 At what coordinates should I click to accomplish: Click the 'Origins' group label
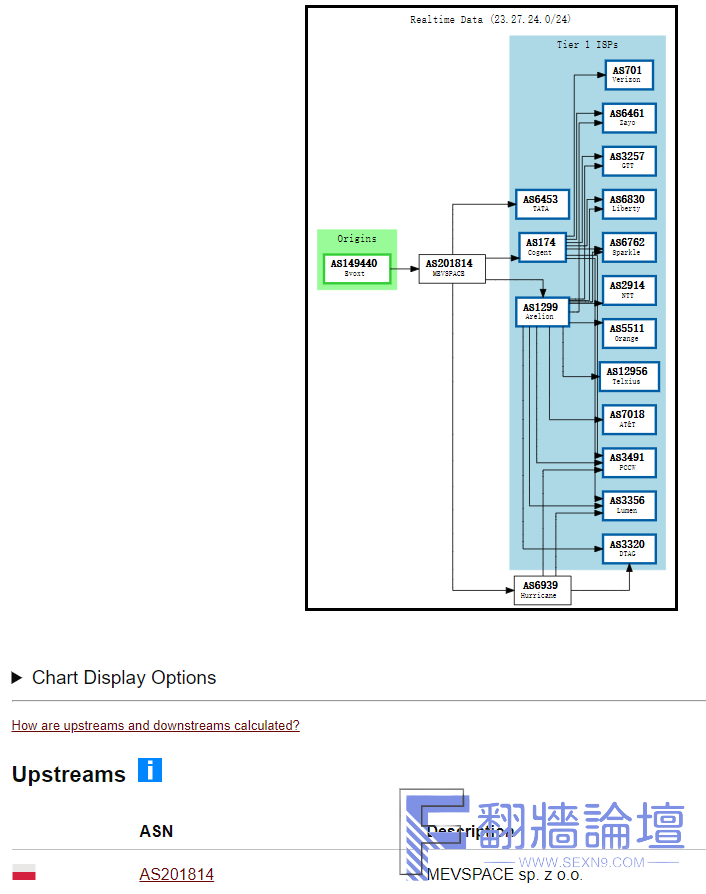[x=357, y=239]
